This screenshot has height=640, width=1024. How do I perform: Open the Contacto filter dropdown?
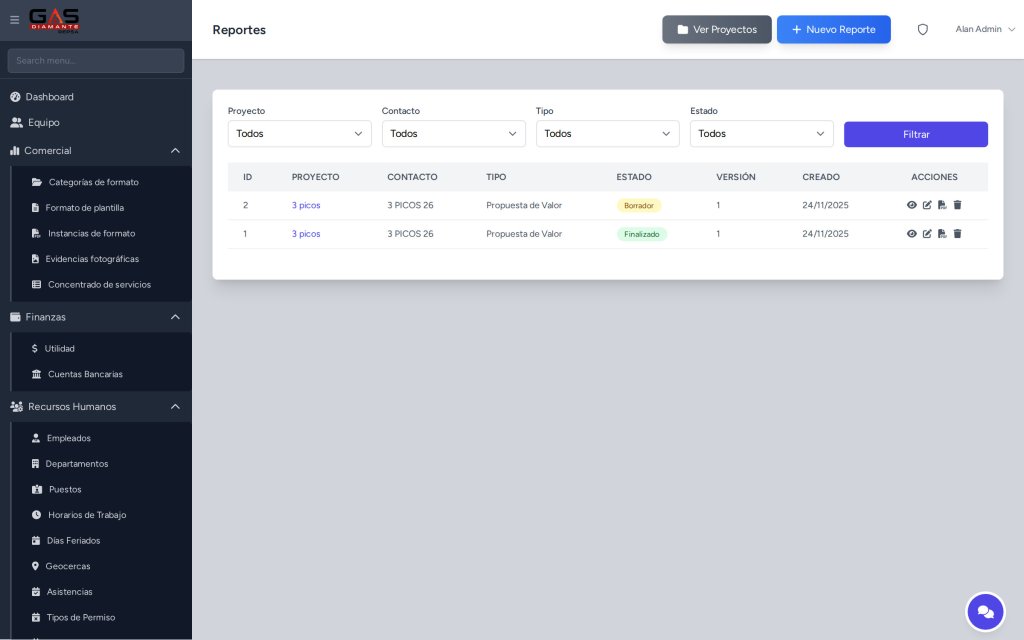pos(453,134)
